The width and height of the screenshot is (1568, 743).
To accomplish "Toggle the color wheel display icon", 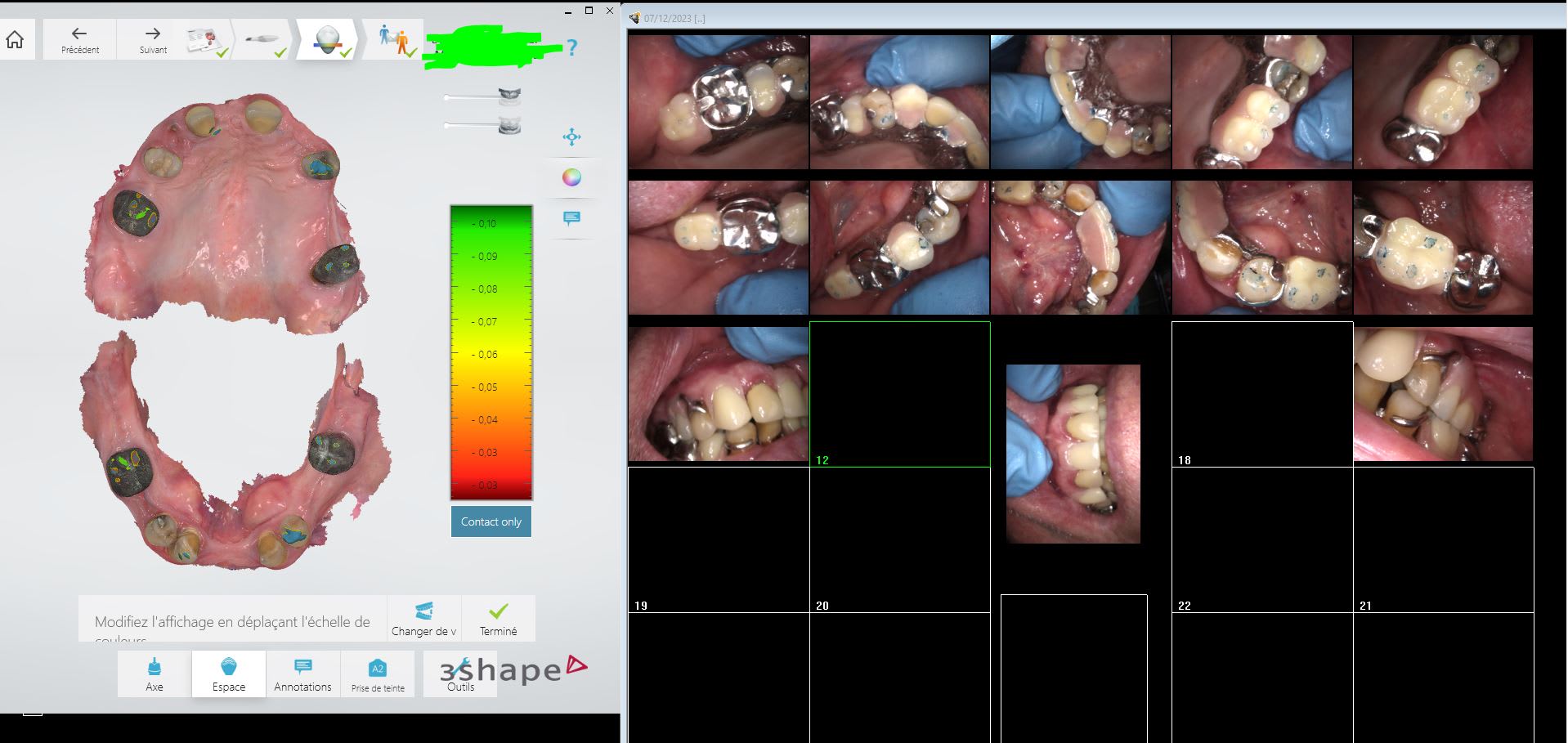I will pos(571,177).
